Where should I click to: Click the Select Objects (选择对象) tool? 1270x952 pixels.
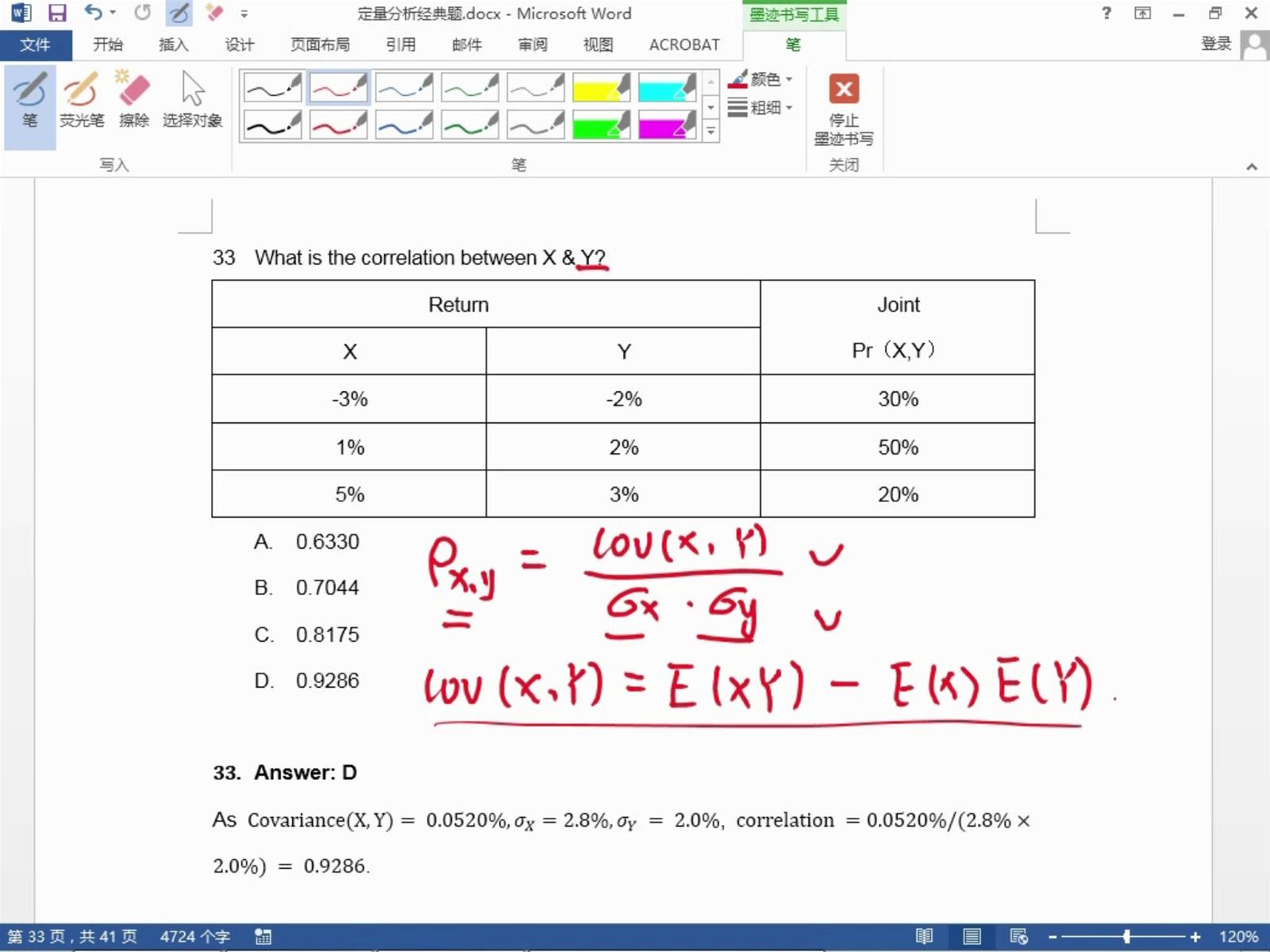[192, 99]
